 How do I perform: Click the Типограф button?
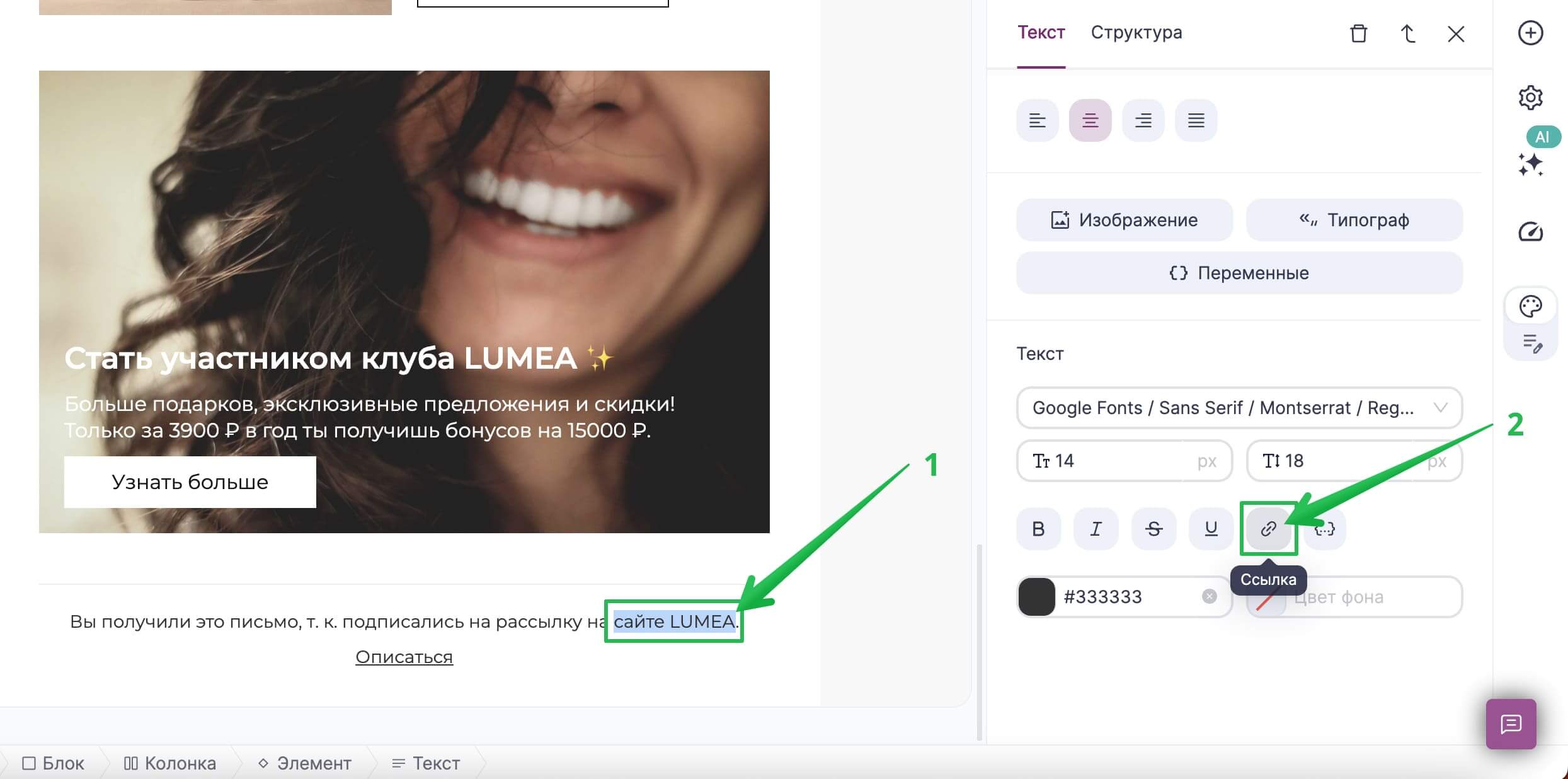(1354, 220)
